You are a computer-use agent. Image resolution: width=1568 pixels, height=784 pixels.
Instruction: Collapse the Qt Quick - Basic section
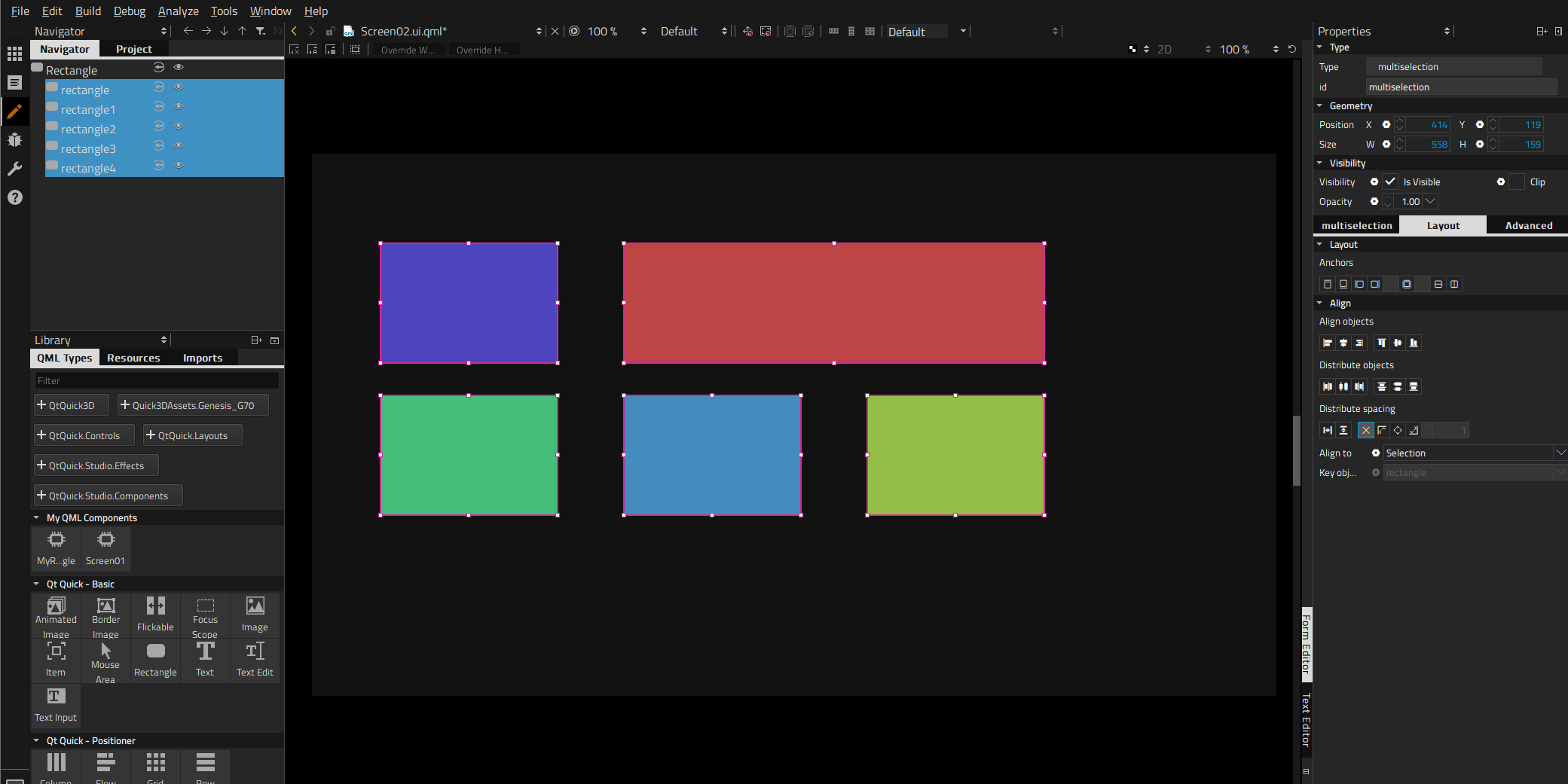36,584
